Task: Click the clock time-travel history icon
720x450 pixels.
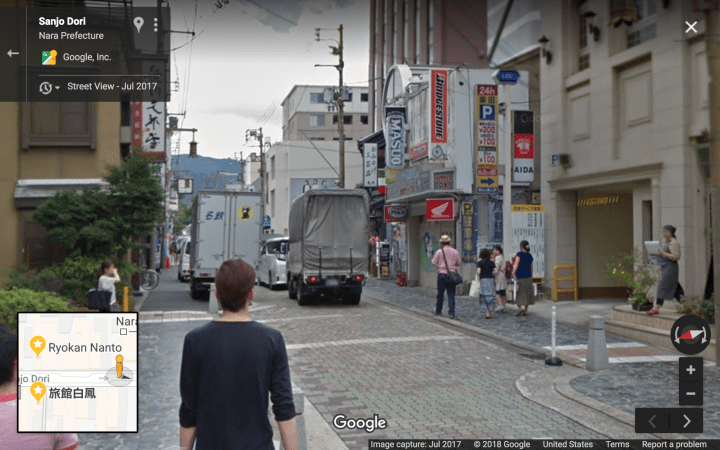Action: pos(45,88)
